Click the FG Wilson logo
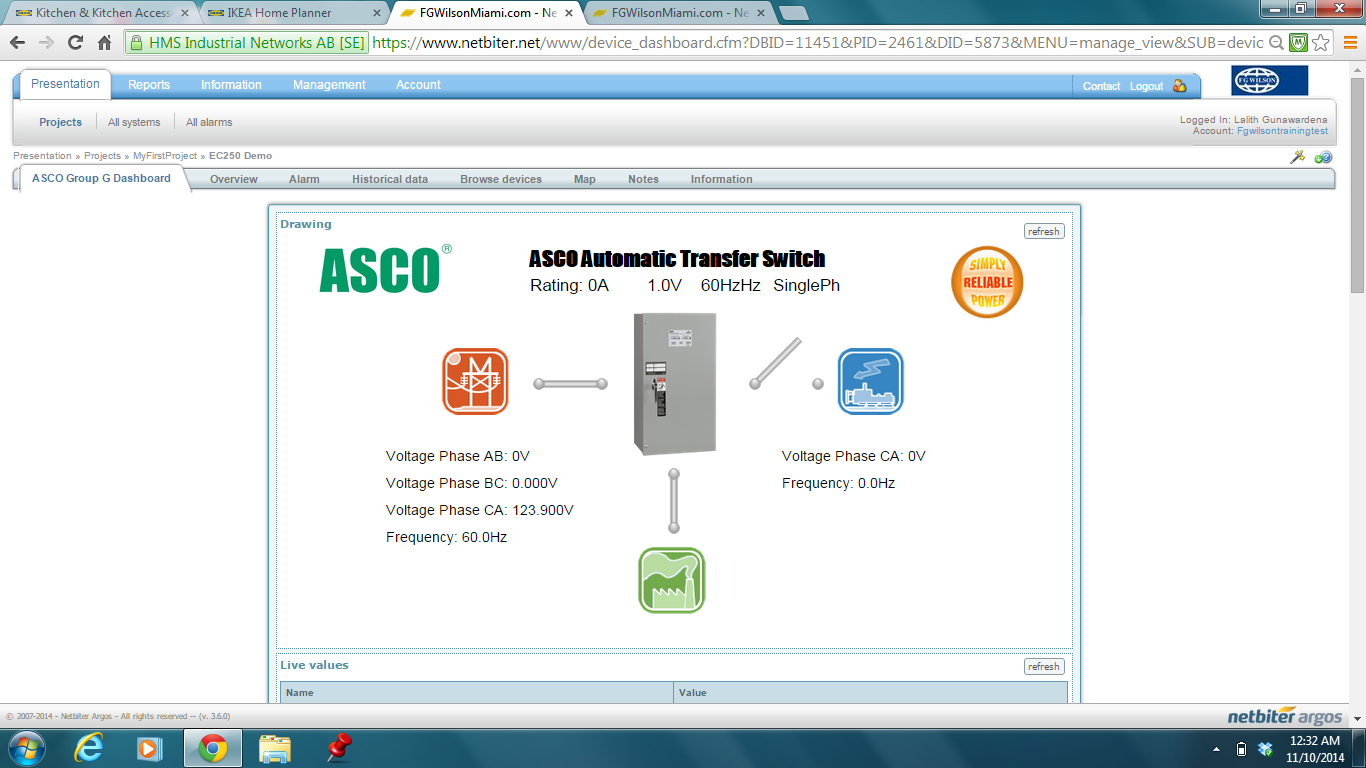The image size is (1366, 768). coord(1270,81)
